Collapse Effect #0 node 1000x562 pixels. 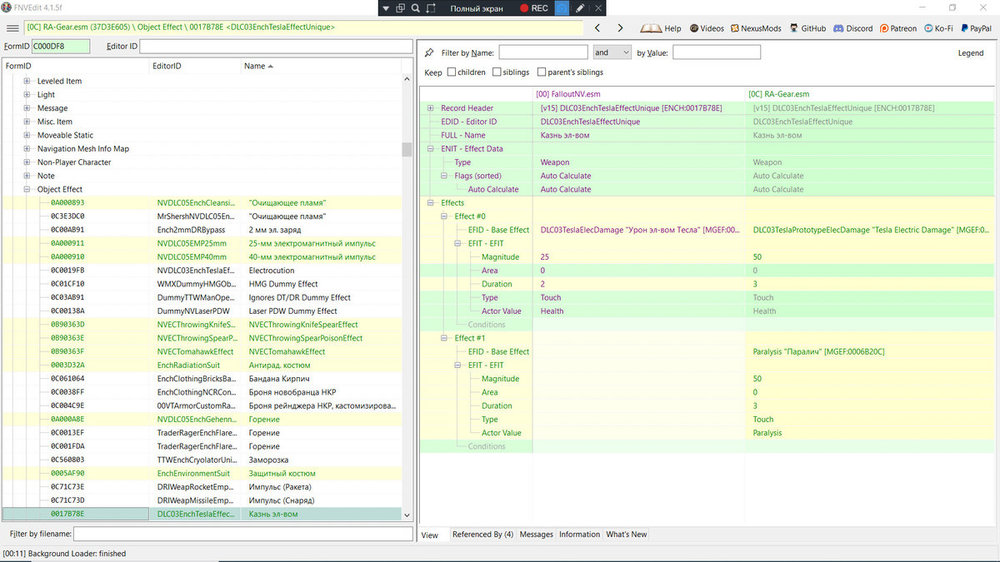444,216
